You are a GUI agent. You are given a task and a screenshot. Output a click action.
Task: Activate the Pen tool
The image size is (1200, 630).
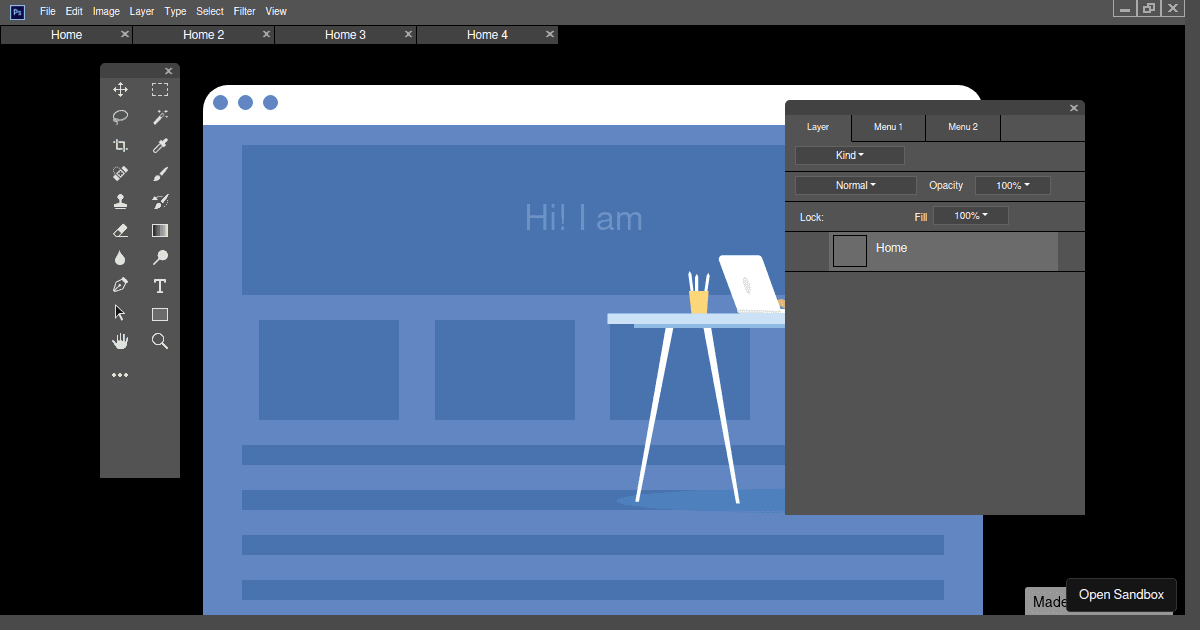[120, 285]
